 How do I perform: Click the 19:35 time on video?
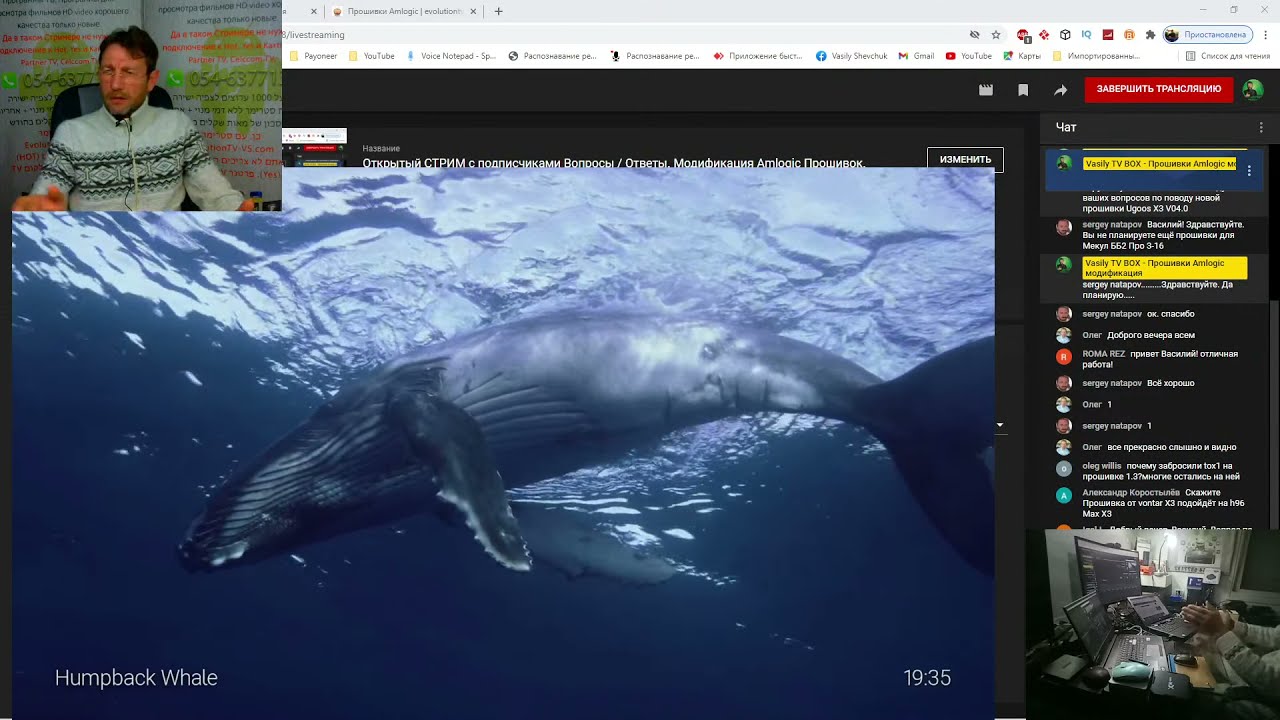click(x=927, y=678)
